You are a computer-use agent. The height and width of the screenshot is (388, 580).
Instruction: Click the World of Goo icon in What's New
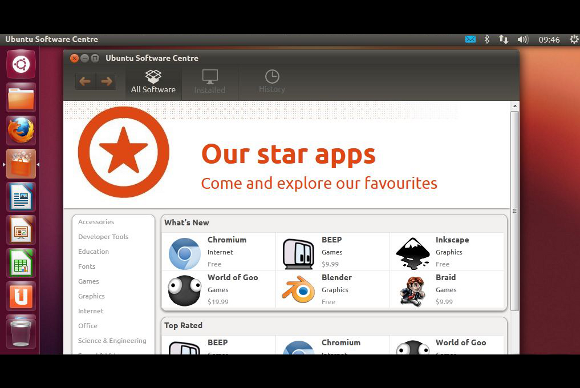tap(185, 291)
